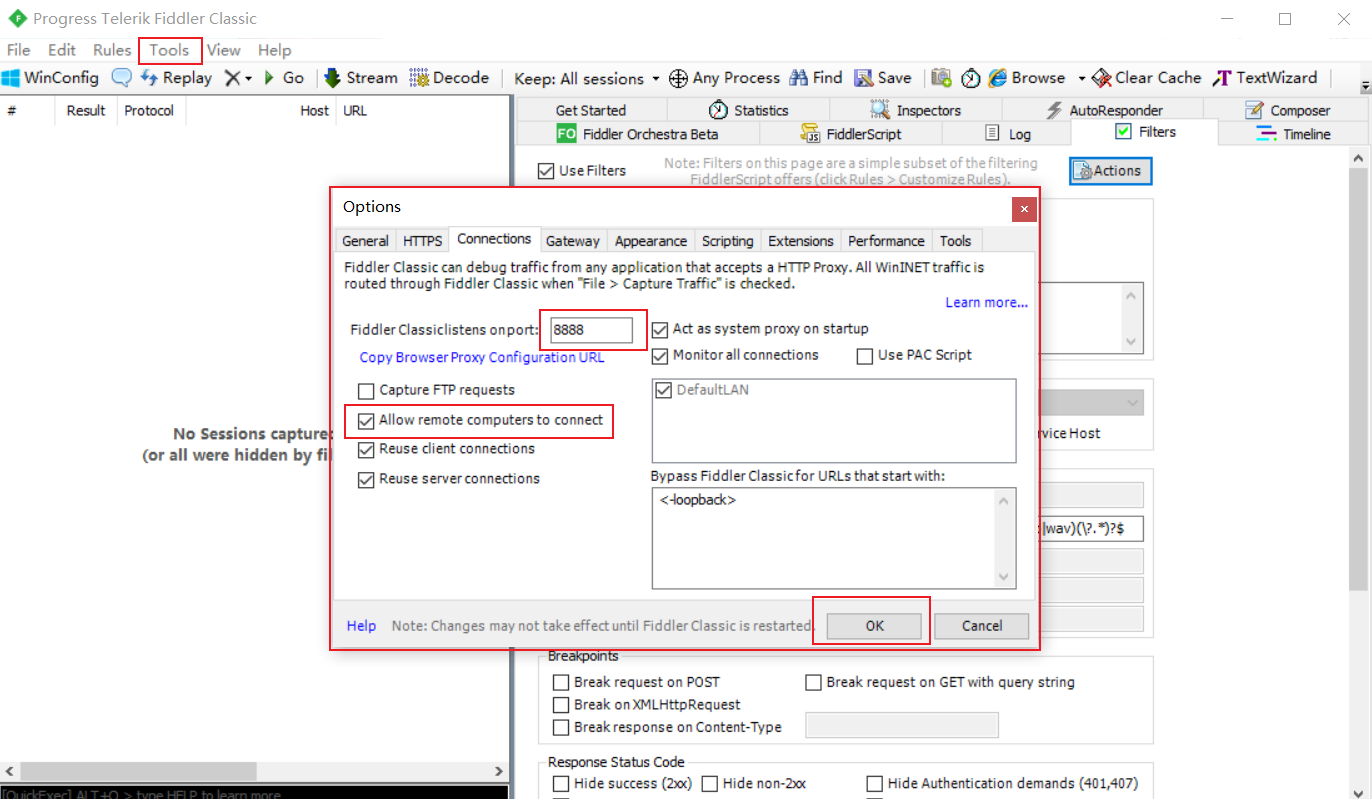
Task: Click Clear Cache in toolbar
Action: [x=1146, y=78]
